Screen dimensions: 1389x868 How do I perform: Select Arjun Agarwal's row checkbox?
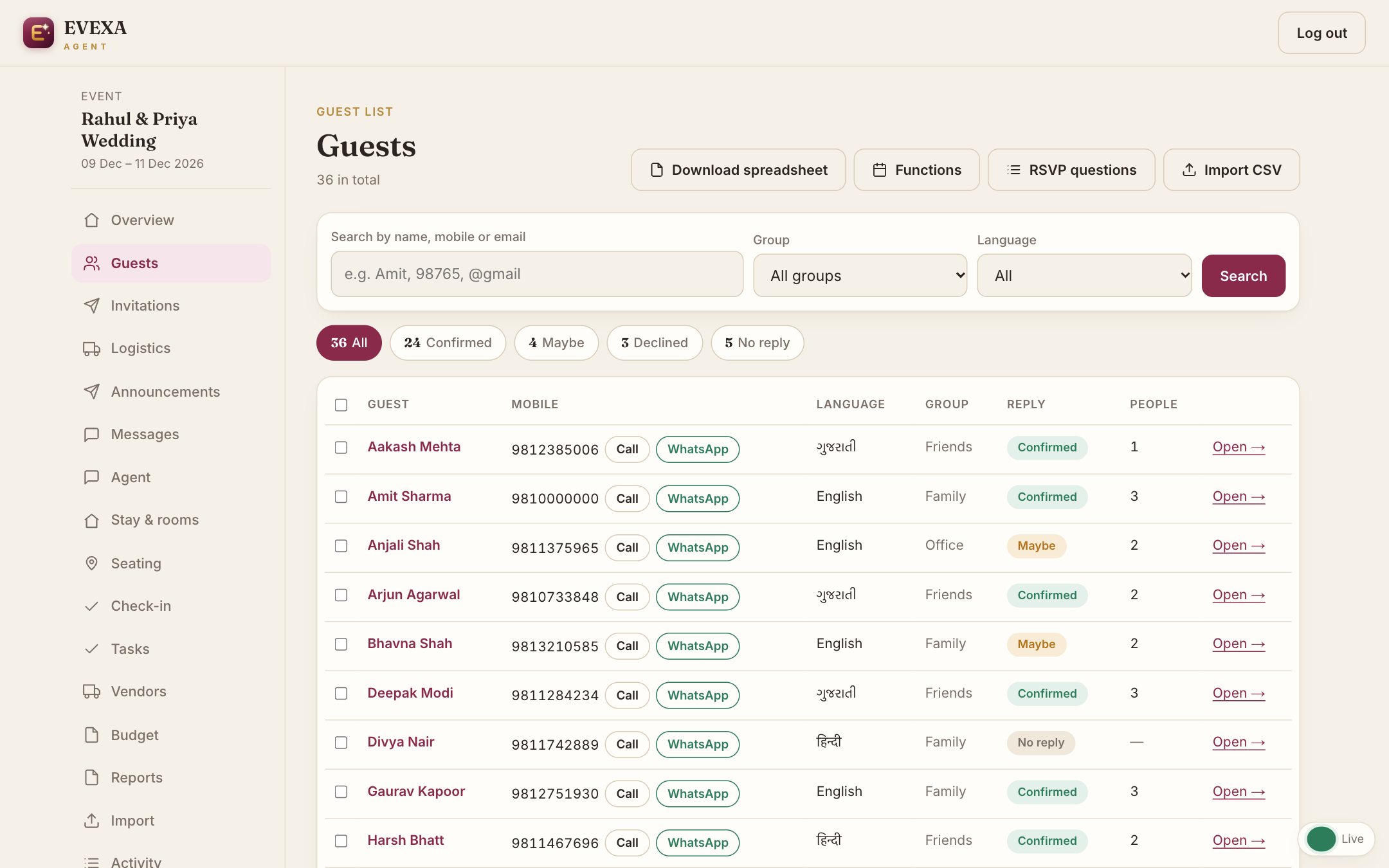[x=341, y=595]
